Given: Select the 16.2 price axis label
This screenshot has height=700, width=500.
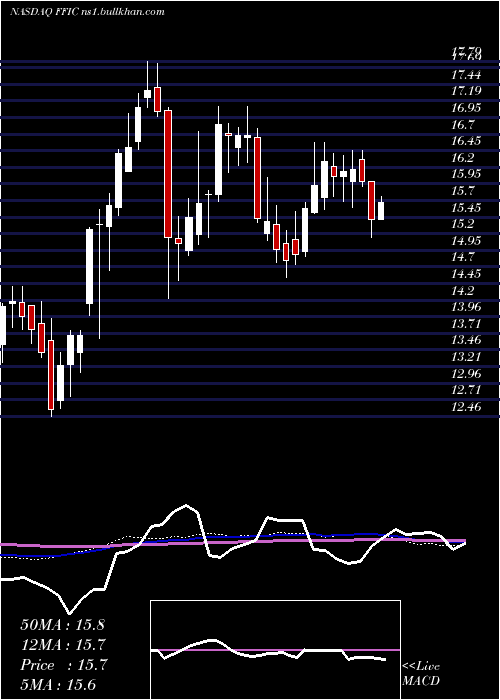Looking at the screenshot, I should coord(463,158).
